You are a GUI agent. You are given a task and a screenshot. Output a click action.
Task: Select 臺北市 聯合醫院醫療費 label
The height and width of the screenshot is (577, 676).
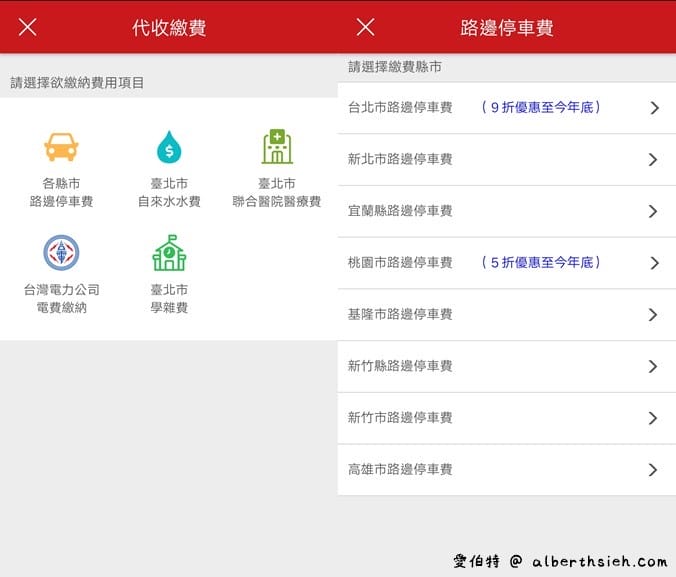pyautogui.click(x=277, y=192)
